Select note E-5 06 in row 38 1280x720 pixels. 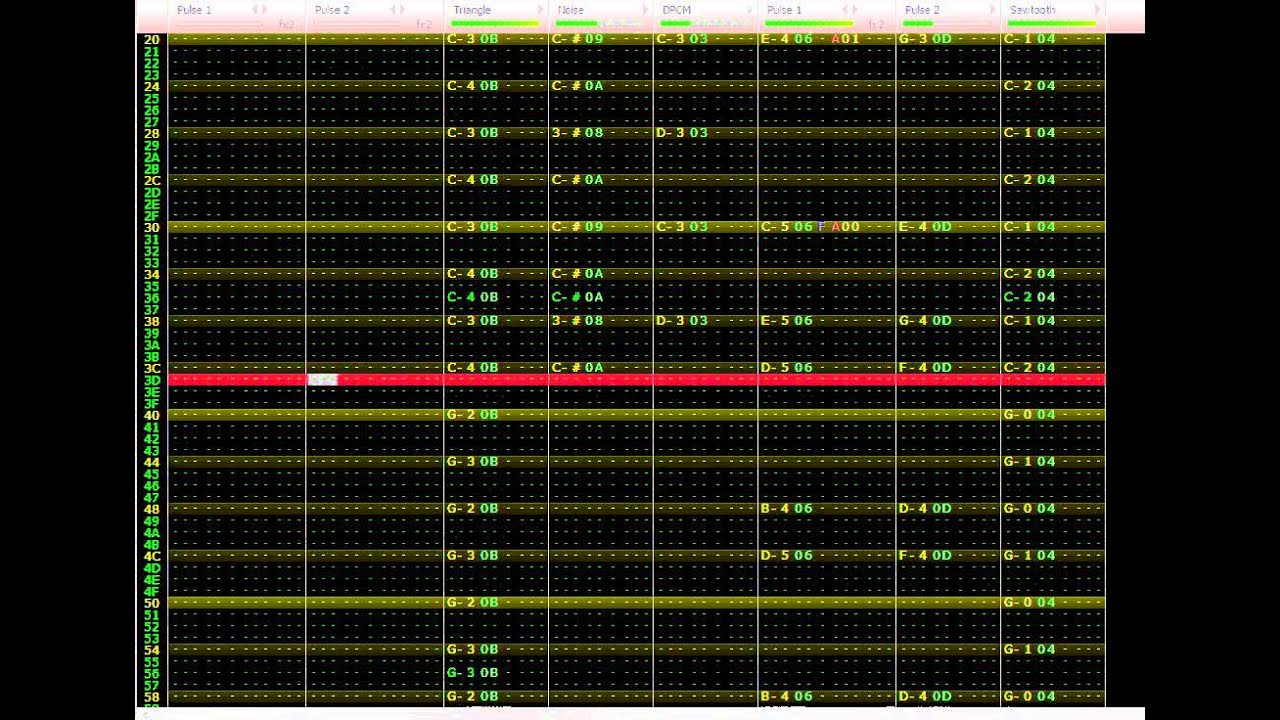click(787, 321)
